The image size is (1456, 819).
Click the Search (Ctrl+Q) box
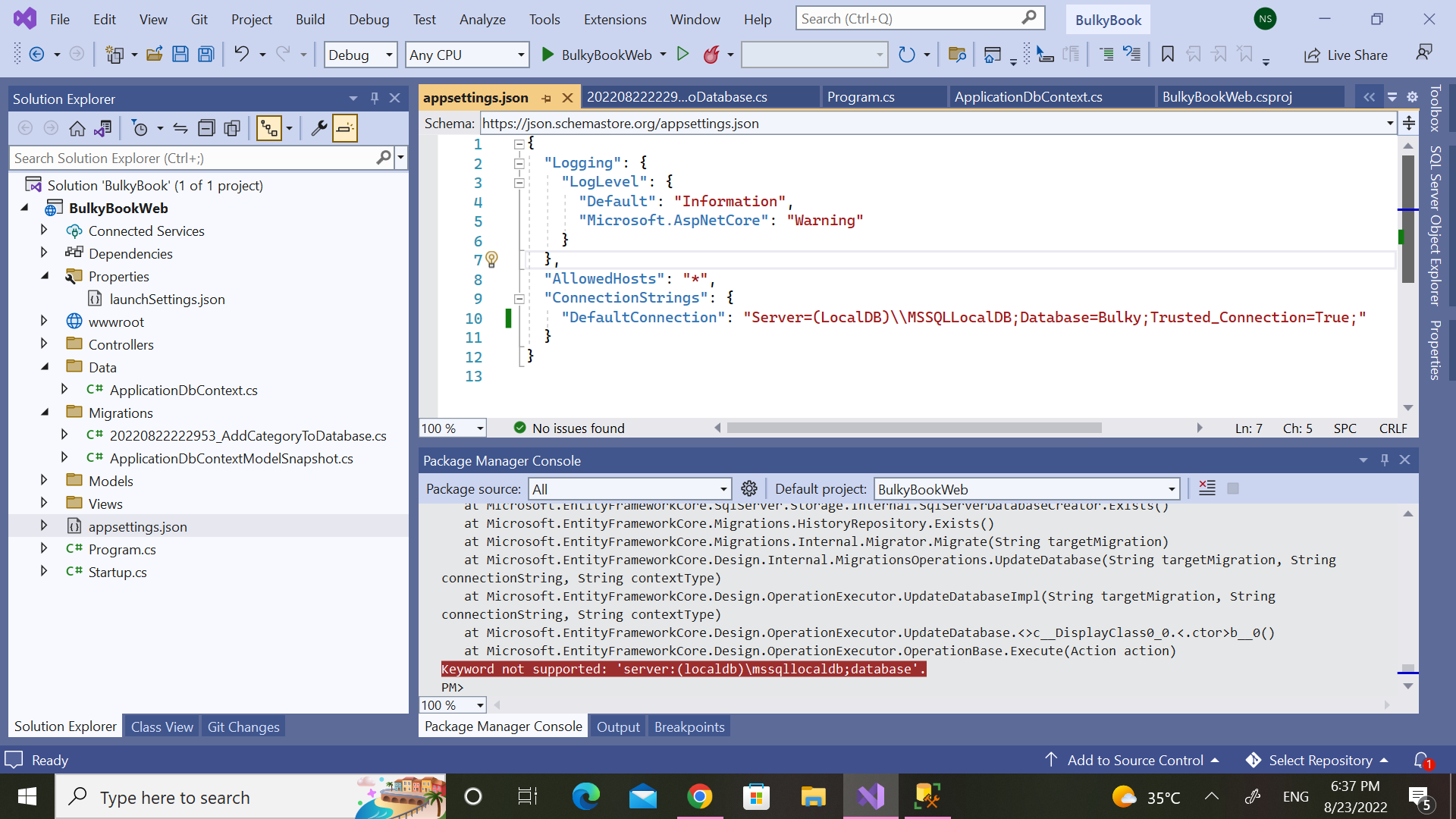tap(920, 19)
